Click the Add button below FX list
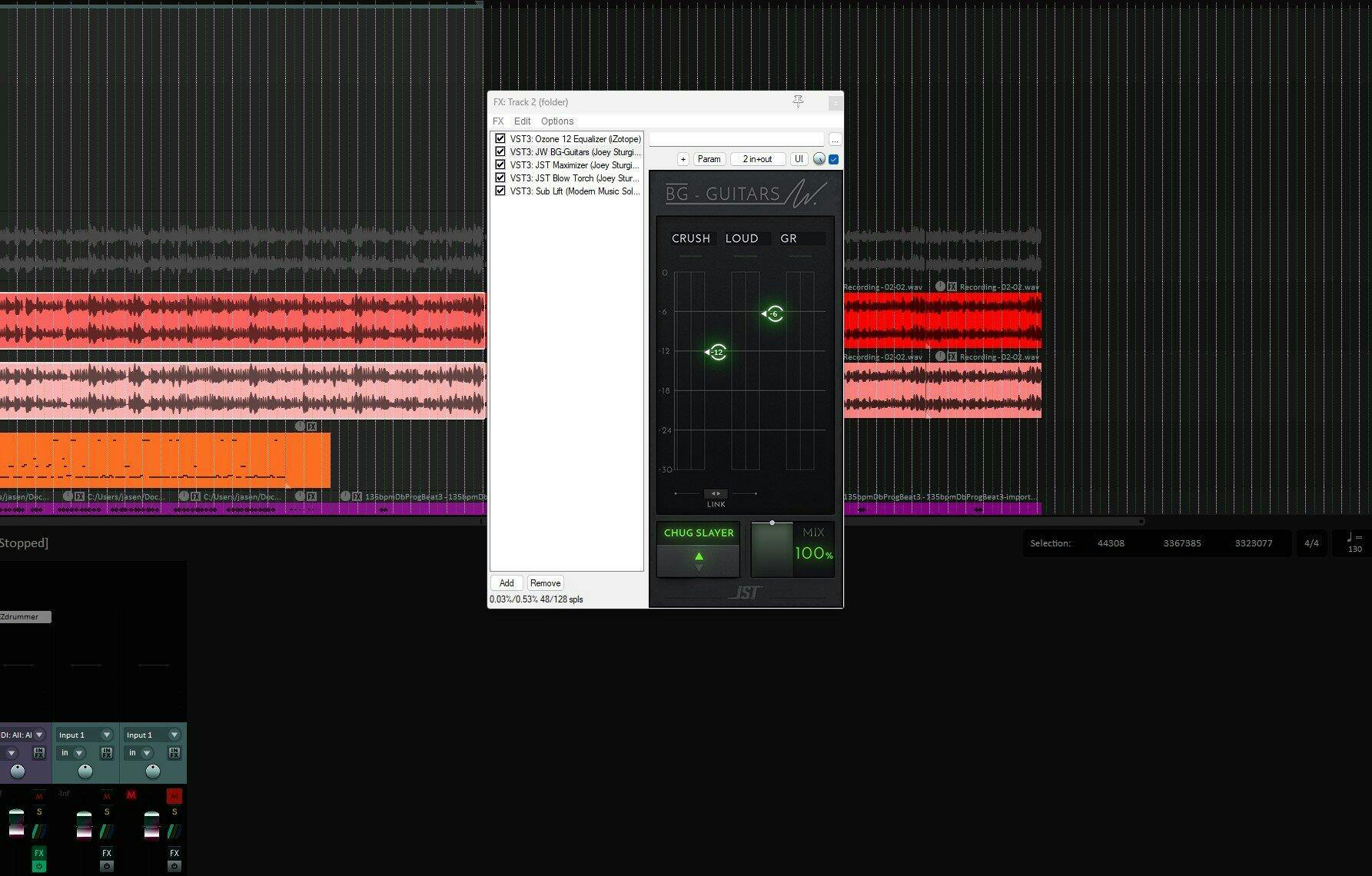This screenshot has width=1372, height=876. click(x=507, y=583)
